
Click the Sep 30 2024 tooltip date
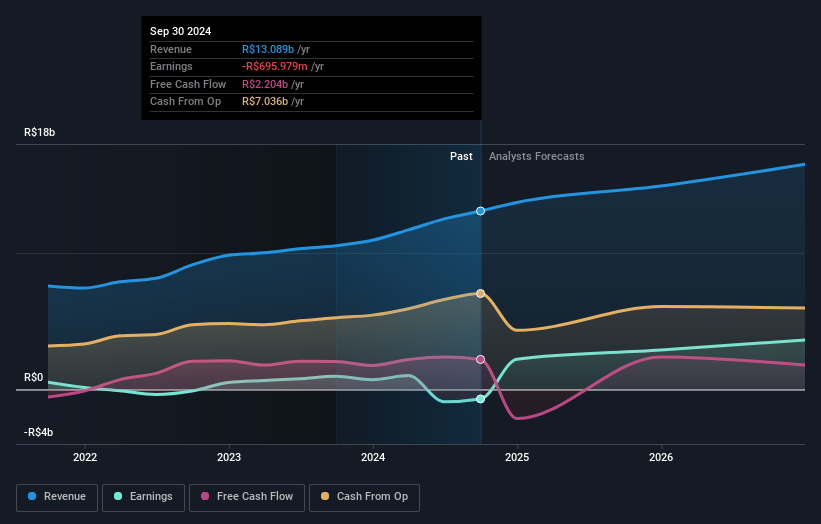tap(181, 31)
